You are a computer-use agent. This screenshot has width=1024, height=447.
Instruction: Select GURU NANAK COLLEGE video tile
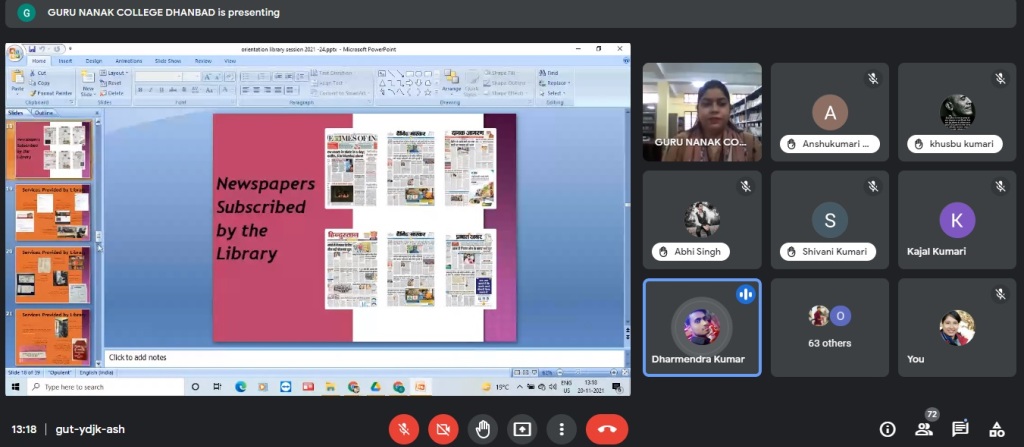(702, 112)
